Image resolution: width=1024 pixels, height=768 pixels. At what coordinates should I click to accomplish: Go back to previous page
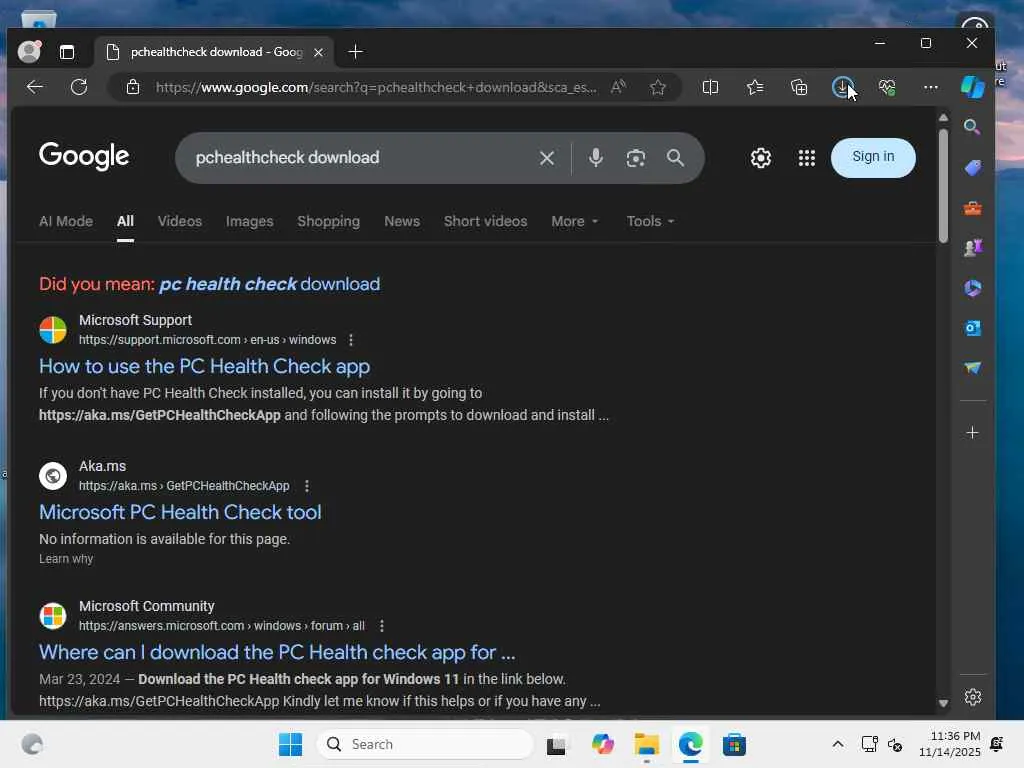coord(35,87)
